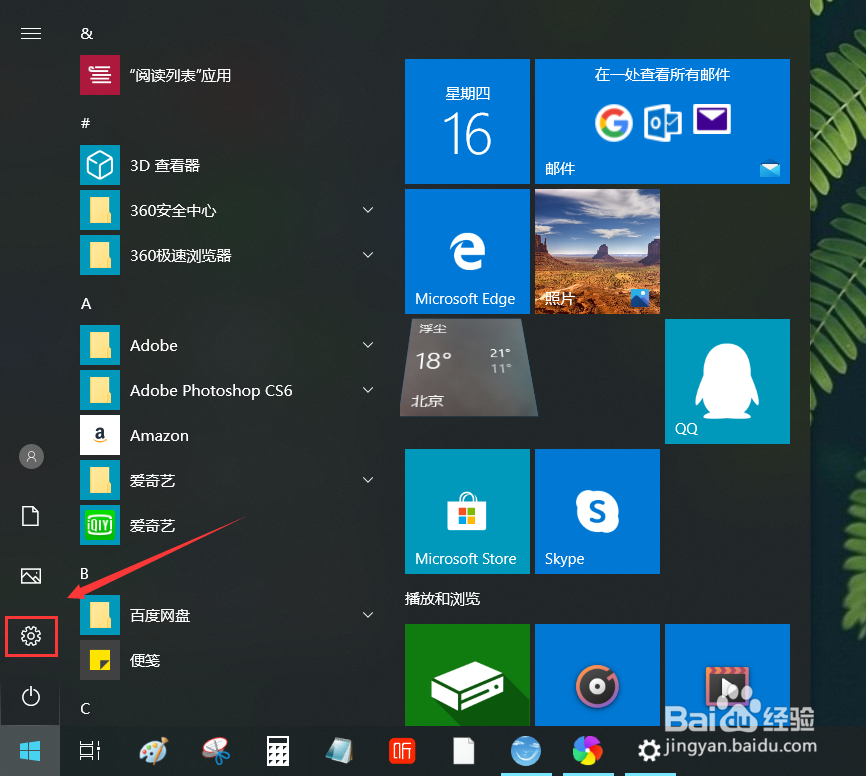
Task: Expand the Adobe Photoshop CS6 folder chevron
Action: [x=368, y=390]
